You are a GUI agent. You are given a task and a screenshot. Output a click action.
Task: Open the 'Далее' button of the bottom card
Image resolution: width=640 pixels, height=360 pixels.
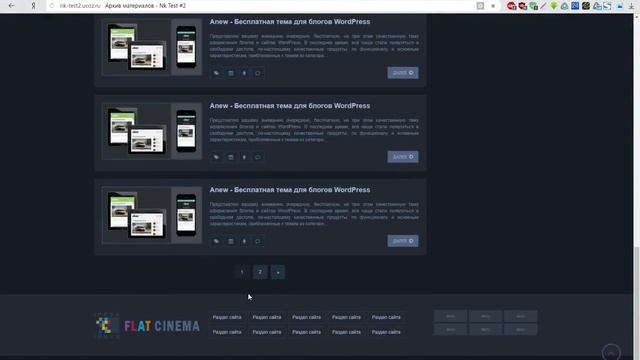click(x=403, y=241)
